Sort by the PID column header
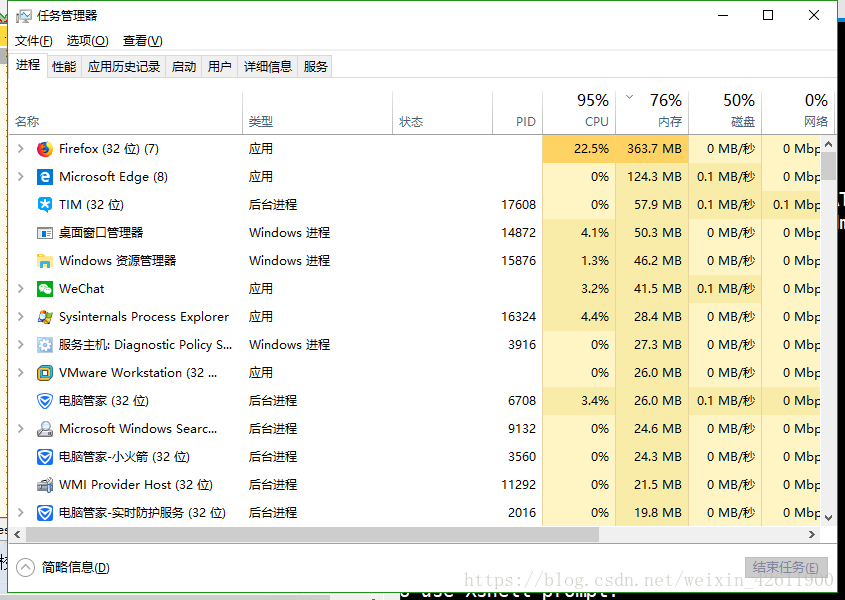The image size is (845, 600). (x=517, y=113)
